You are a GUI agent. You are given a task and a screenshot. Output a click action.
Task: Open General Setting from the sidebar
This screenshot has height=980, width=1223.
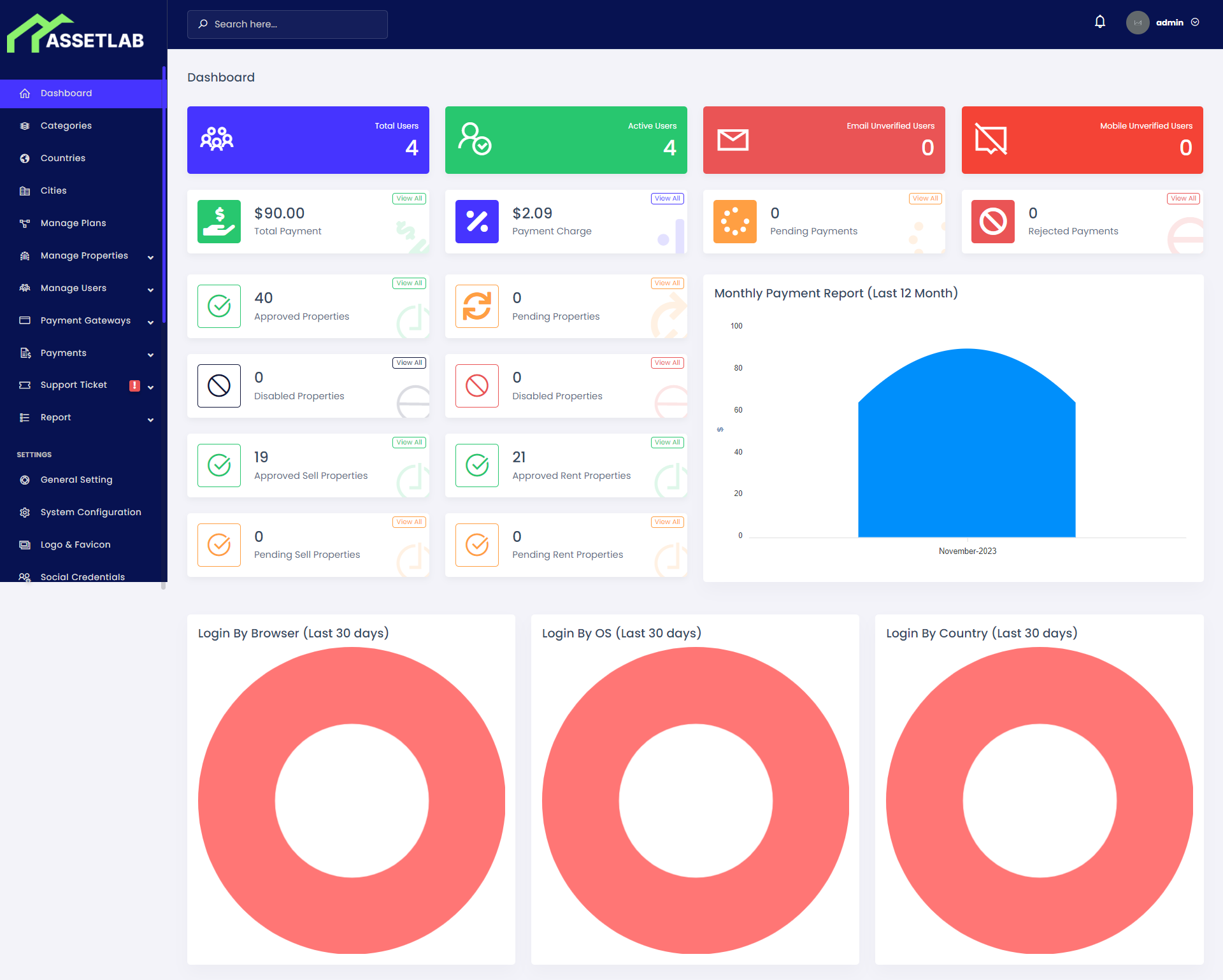[76, 479]
